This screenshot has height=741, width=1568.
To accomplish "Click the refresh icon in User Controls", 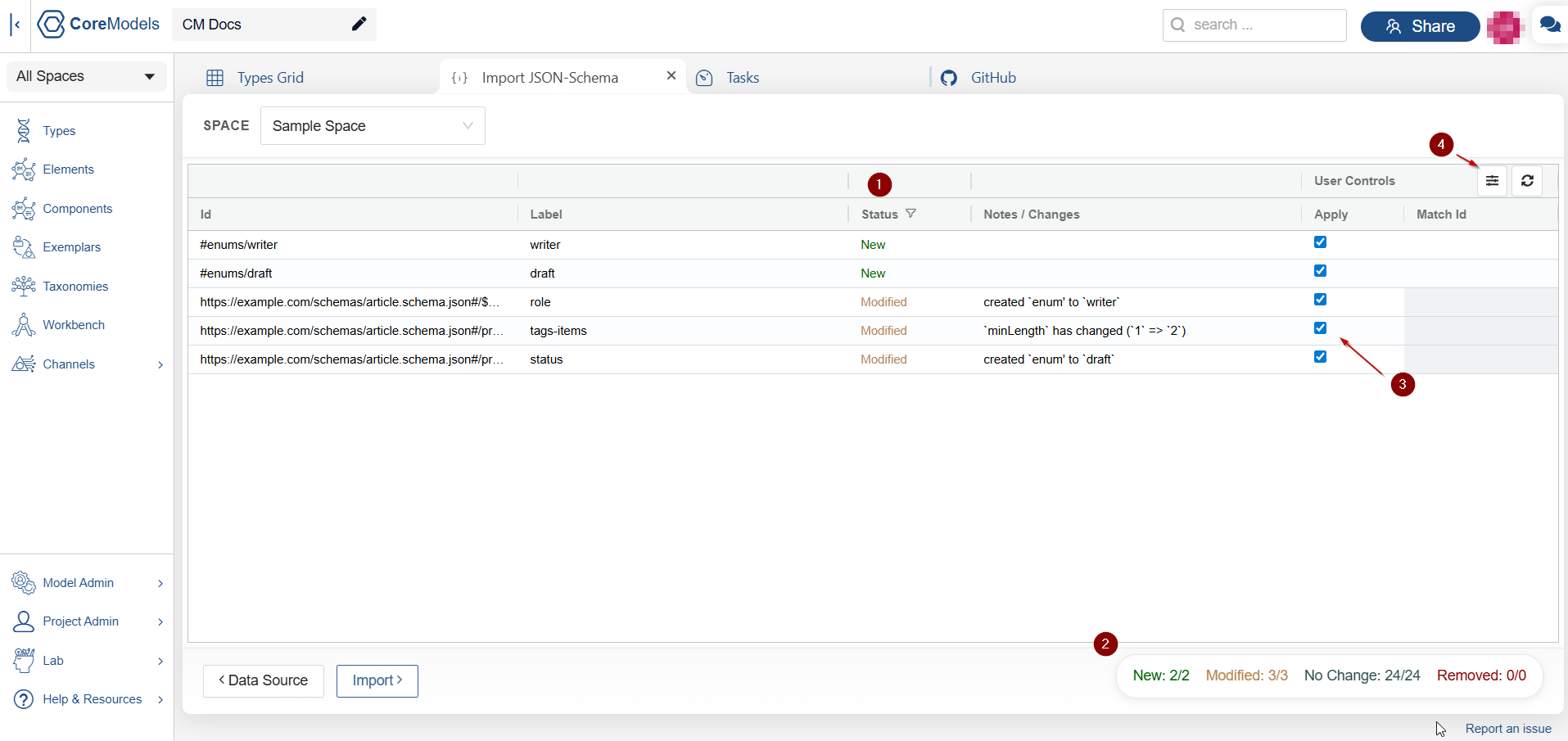I will tap(1527, 181).
